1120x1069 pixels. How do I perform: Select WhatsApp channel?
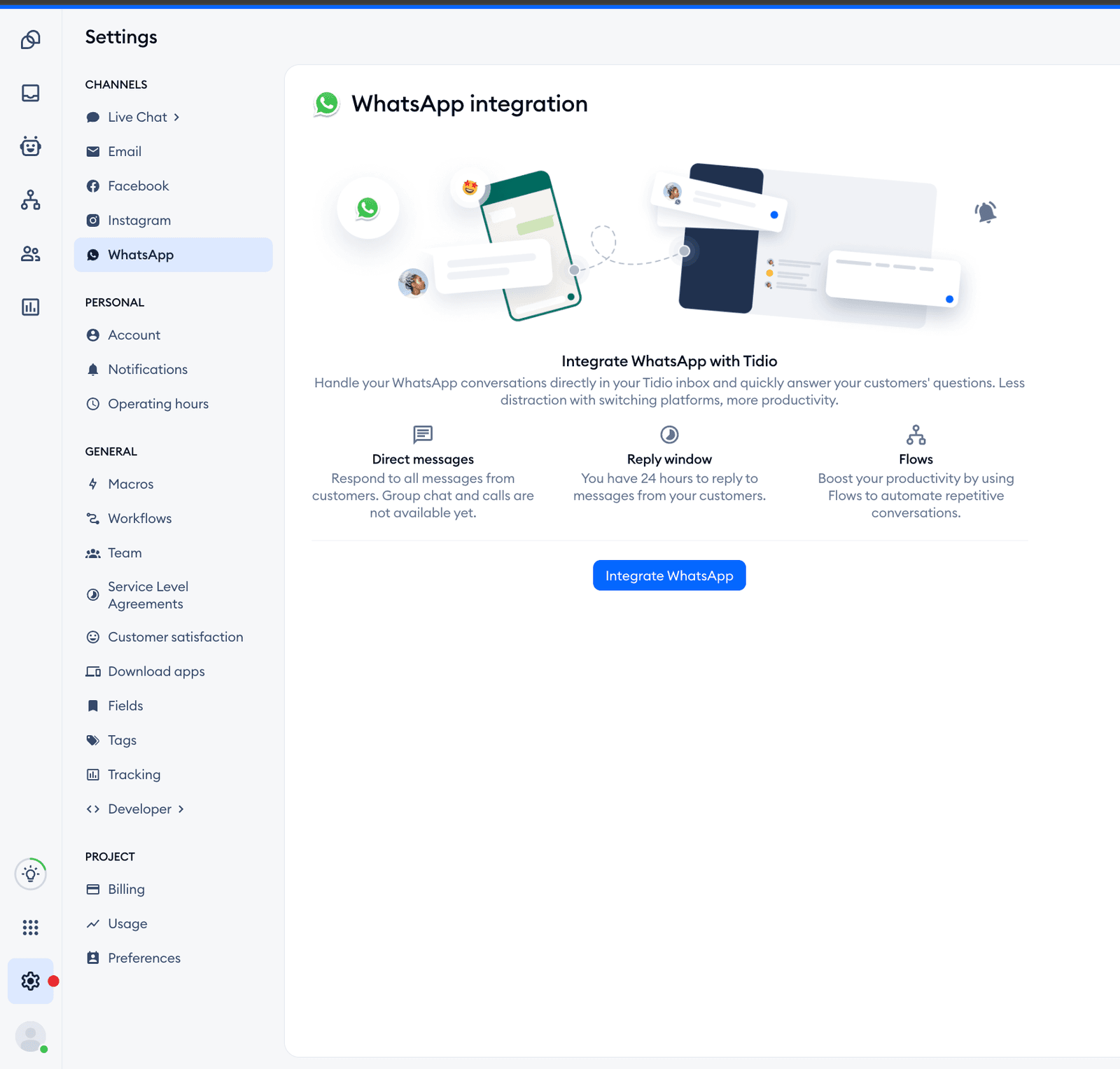click(x=173, y=255)
